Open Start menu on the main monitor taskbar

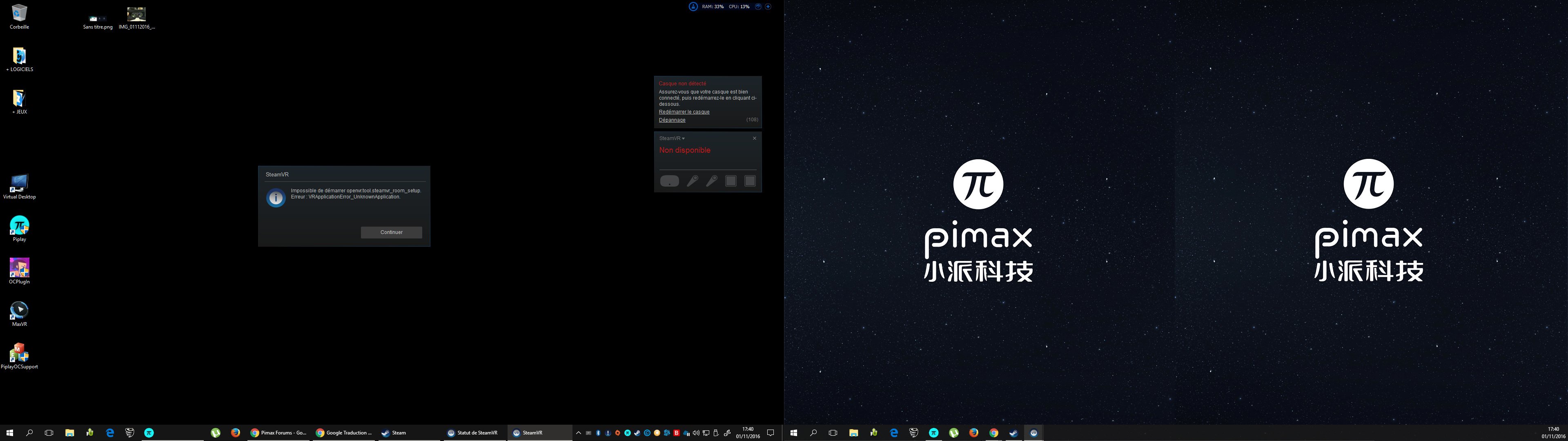click(9, 433)
